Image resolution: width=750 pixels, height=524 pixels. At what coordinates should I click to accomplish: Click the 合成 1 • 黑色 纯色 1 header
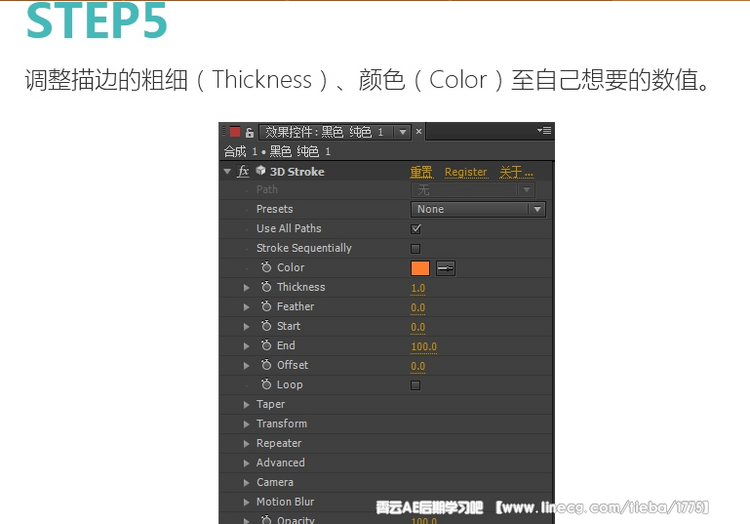(277, 152)
